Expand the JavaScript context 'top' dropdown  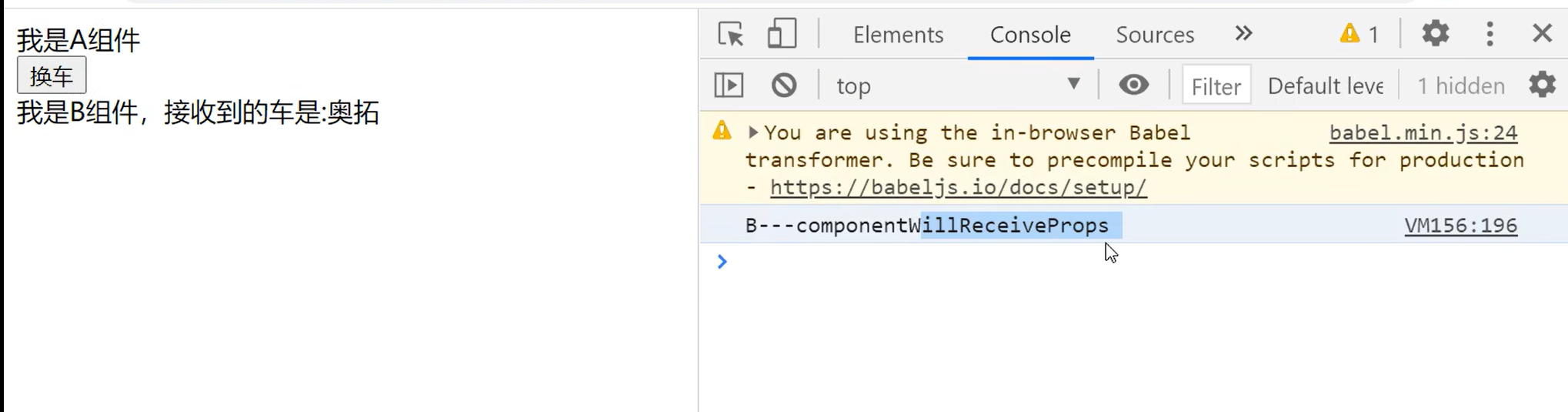point(959,85)
